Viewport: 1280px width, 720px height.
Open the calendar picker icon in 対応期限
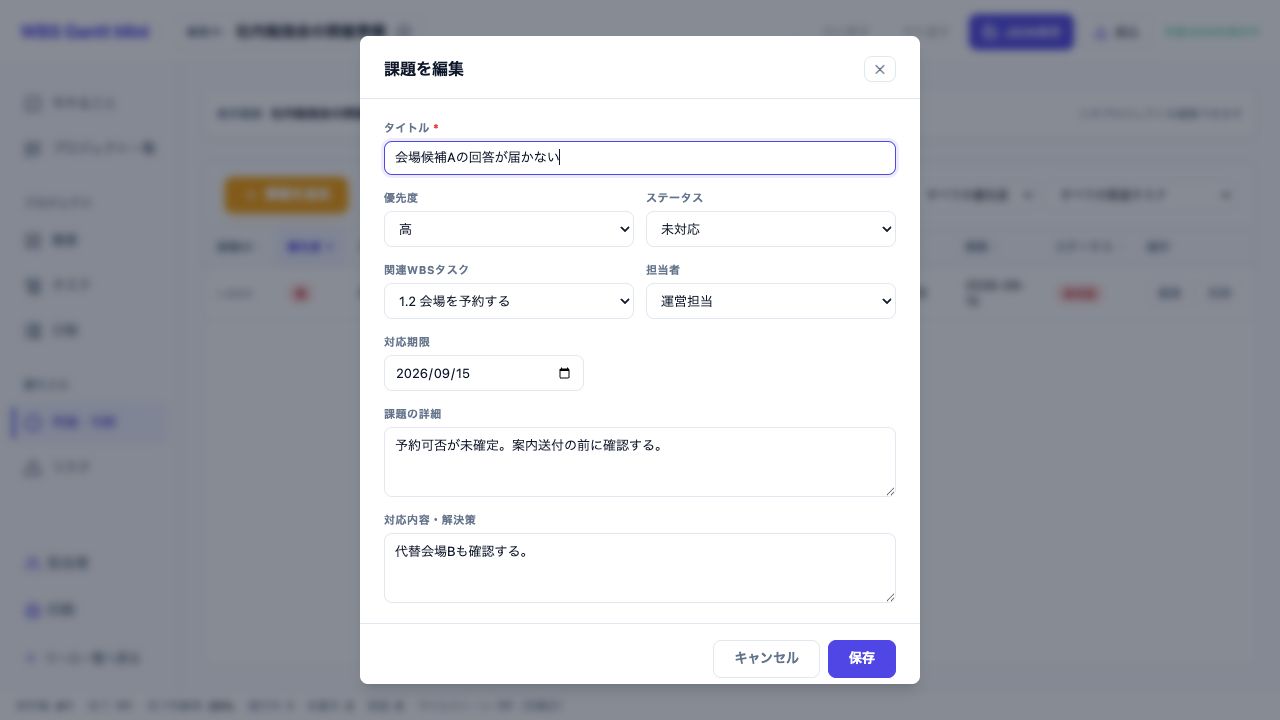coord(564,373)
